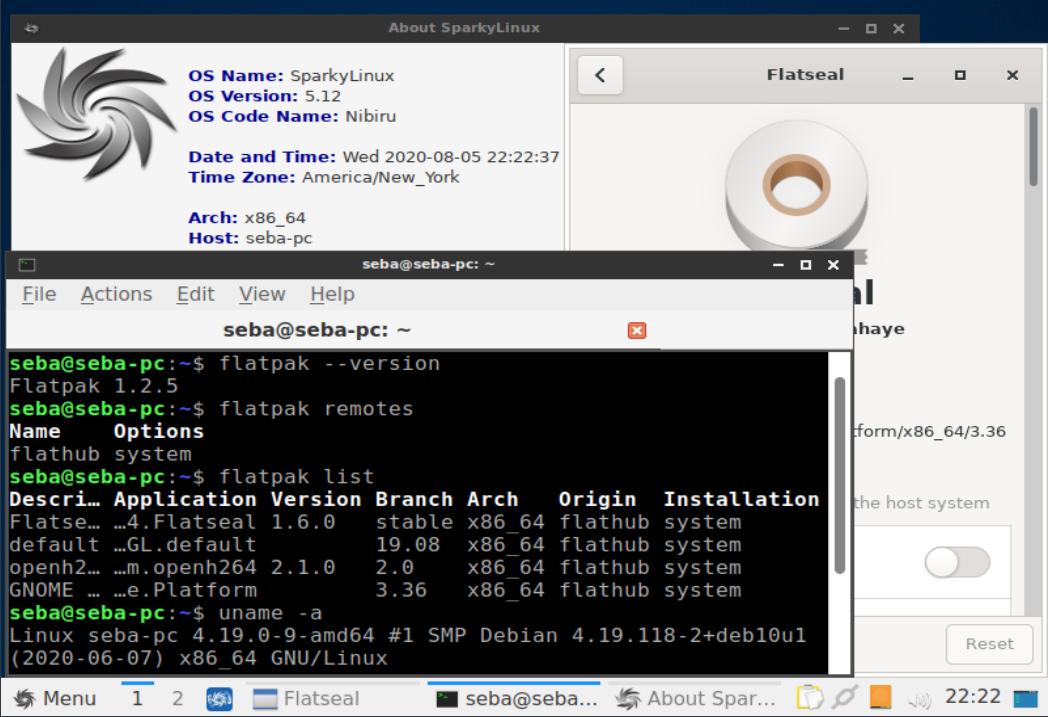Select the seba@seba terminal taskbar entry
Image resolution: width=1048 pixels, height=717 pixels.
(514, 698)
